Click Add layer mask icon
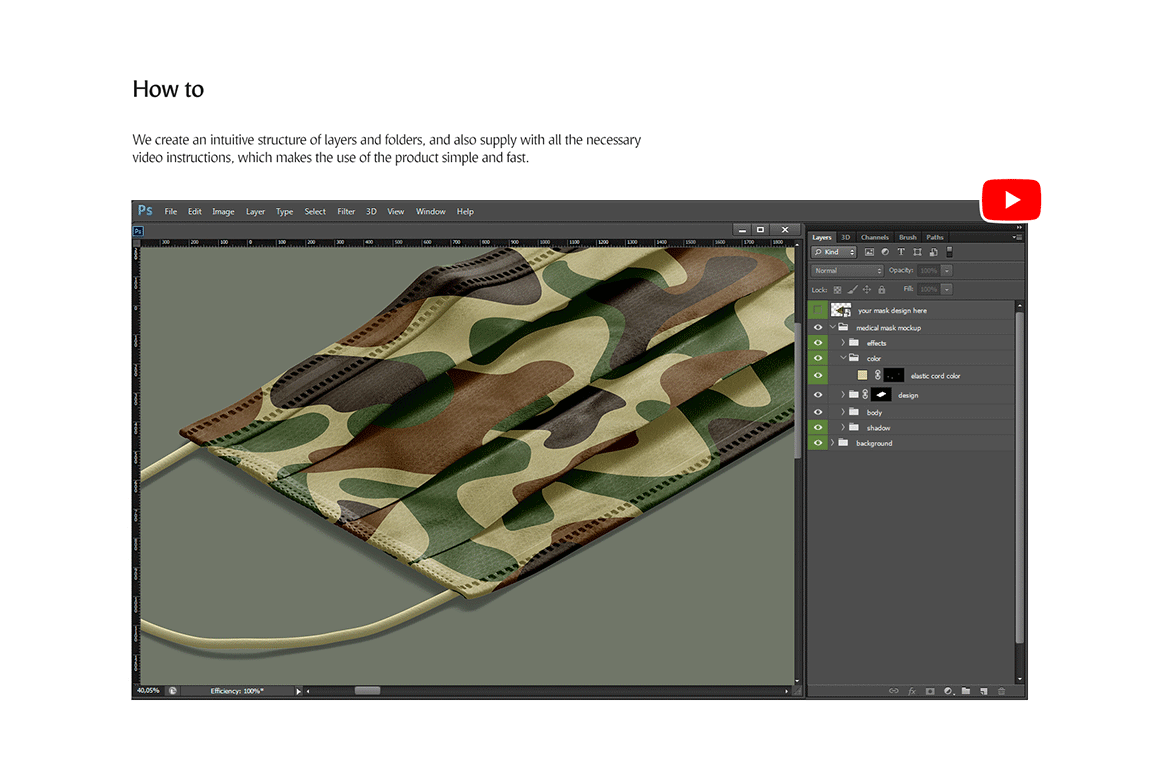1160x774 pixels. (930, 691)
